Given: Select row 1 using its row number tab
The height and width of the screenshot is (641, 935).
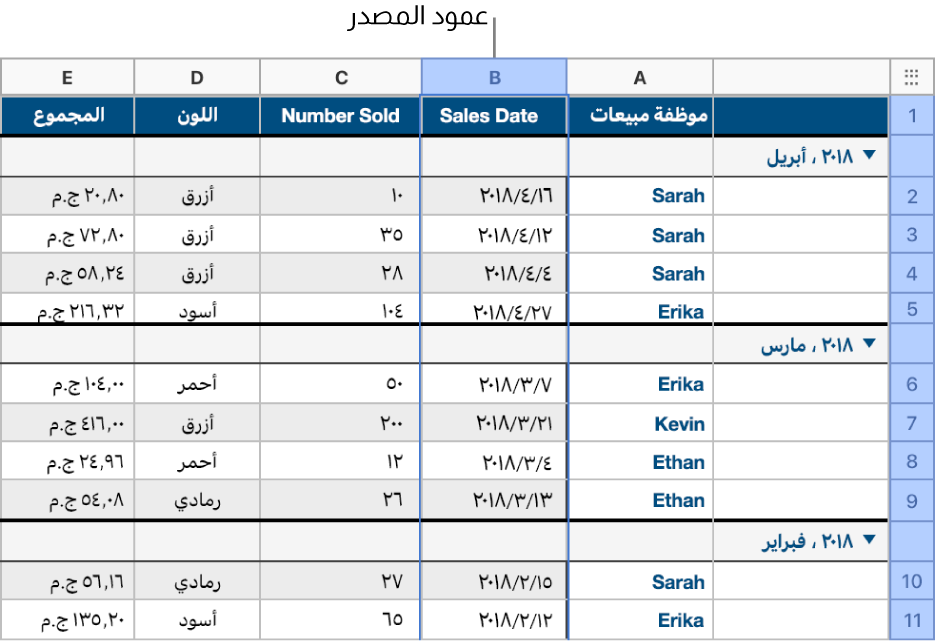Looking at the screenshot, I should (911, 116).
